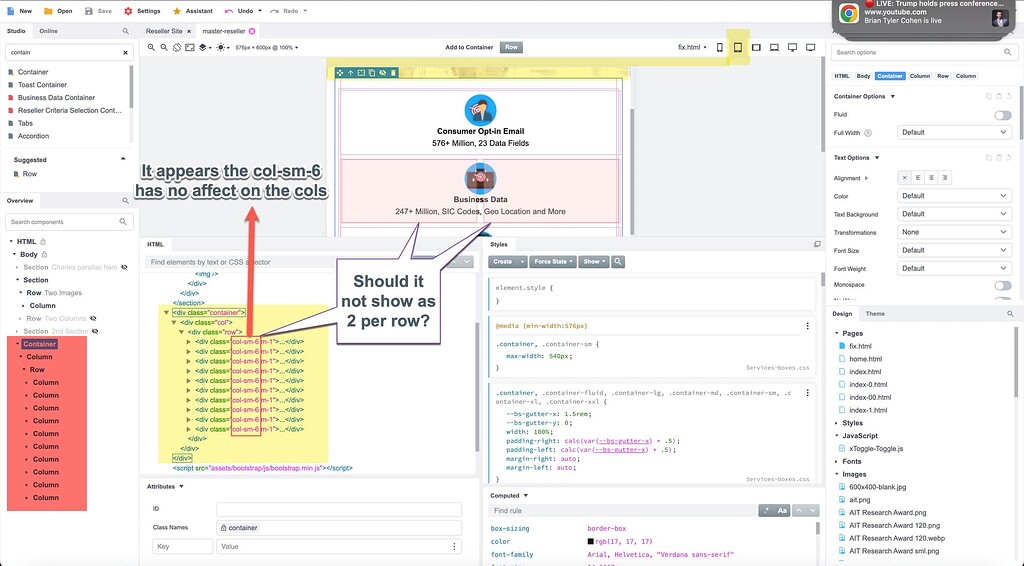Click the Create style button

(x=507, y=262)
